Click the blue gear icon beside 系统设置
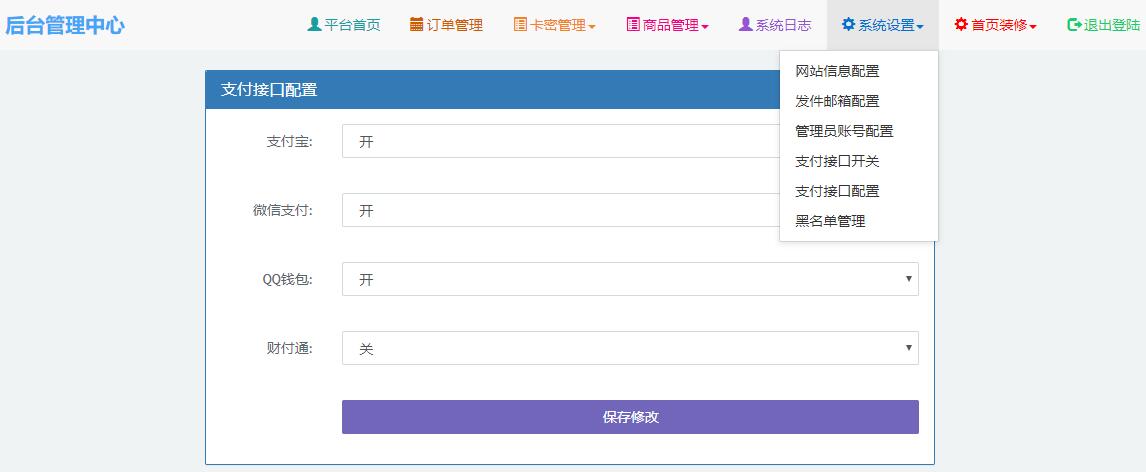Viewport: 1146px width, 472px height. pos(848,24)
